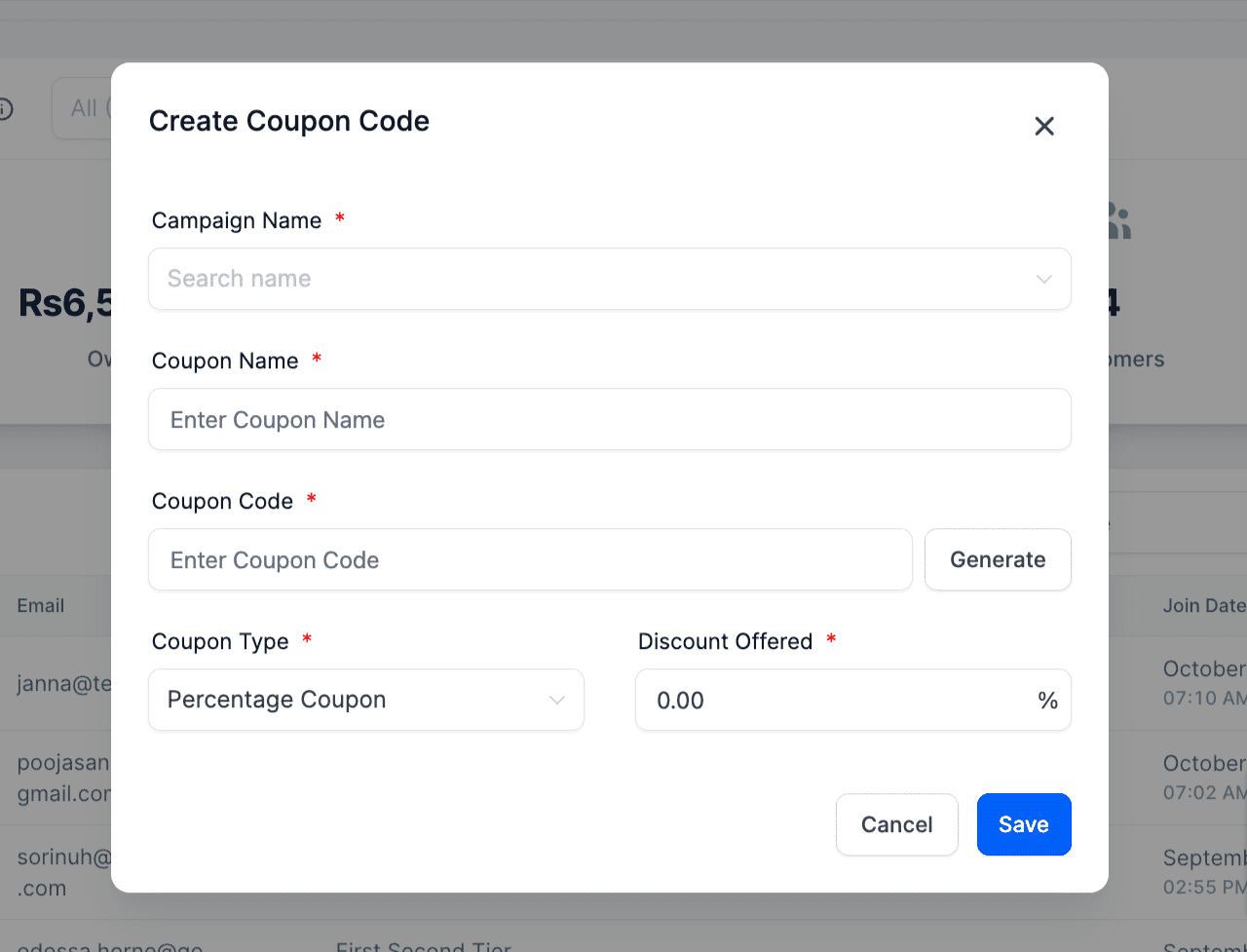Click the Coupon Type chevron arrow

[x=557, y=700]
